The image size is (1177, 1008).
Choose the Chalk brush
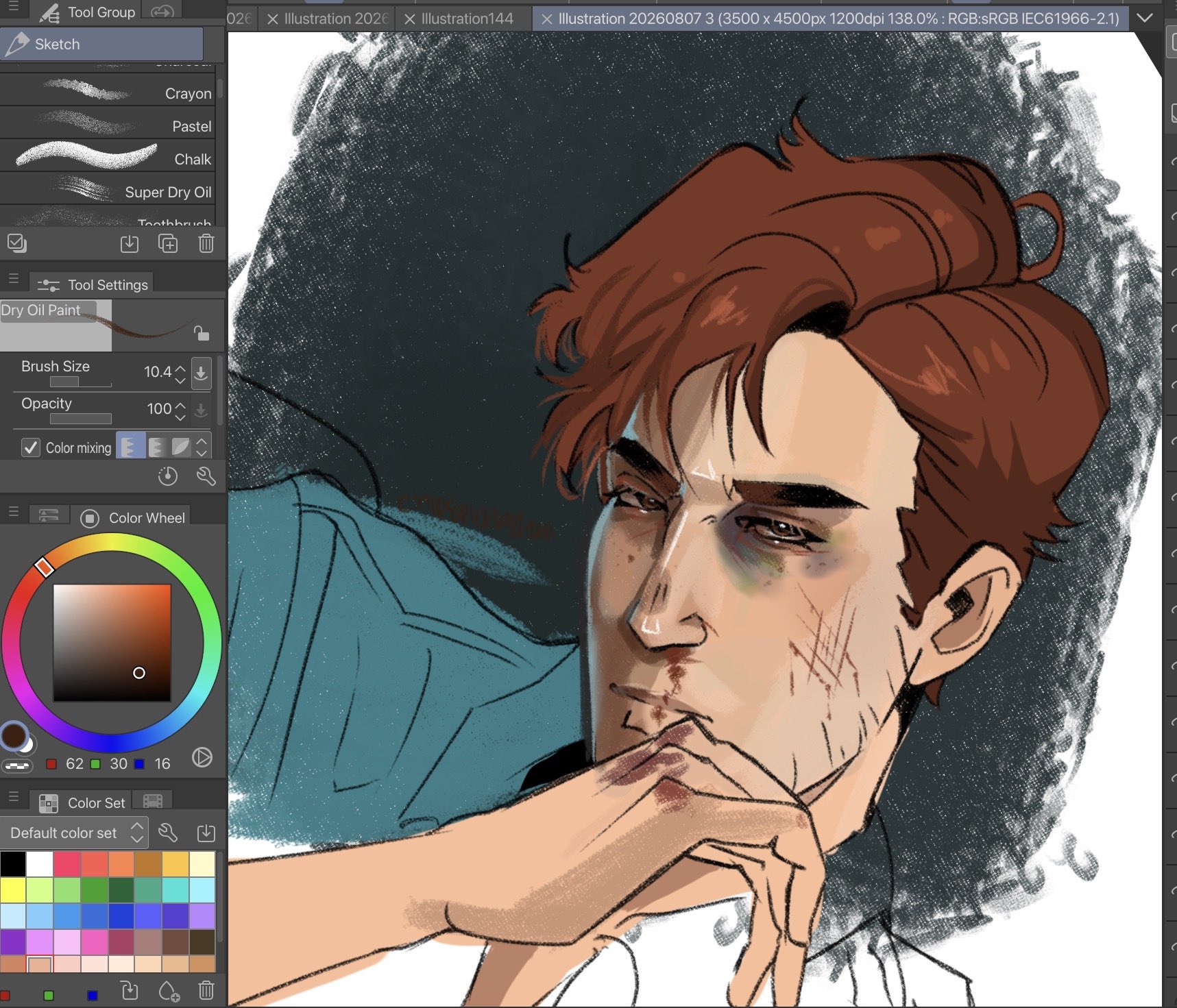[x=108, y=158]
